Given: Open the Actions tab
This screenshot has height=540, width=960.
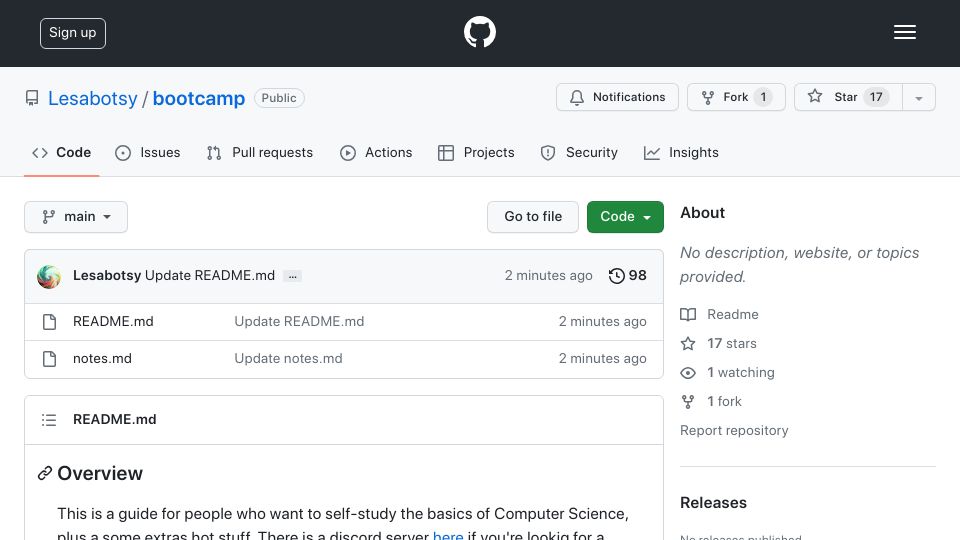Looking at the screenshot, I should click(376, 152).
